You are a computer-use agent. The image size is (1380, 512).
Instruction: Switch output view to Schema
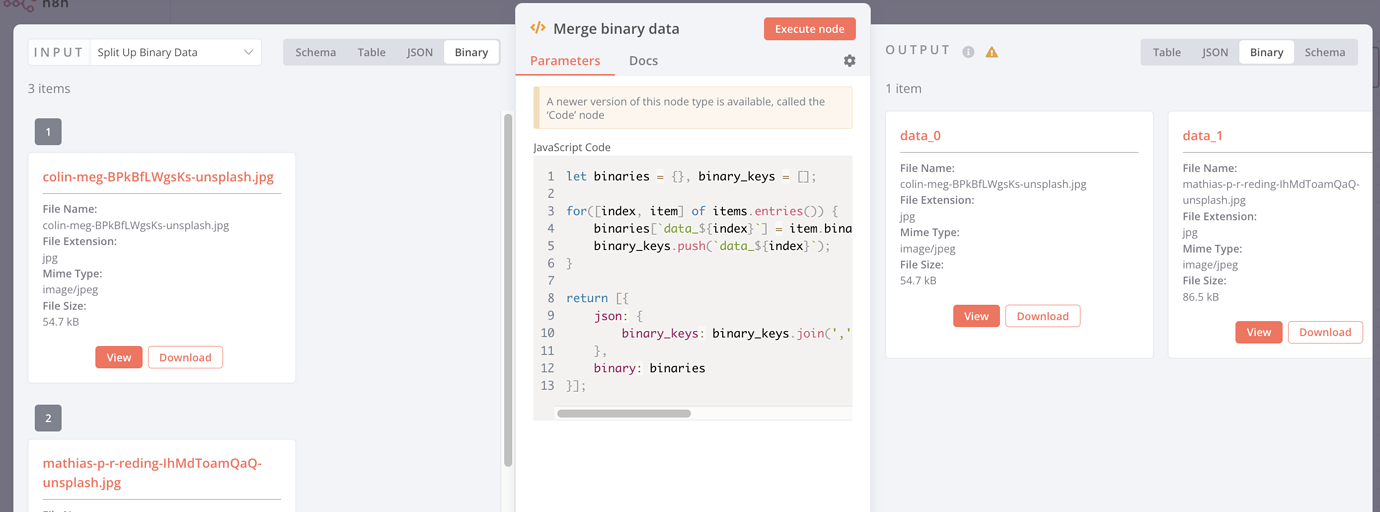tap(1324, 52)
